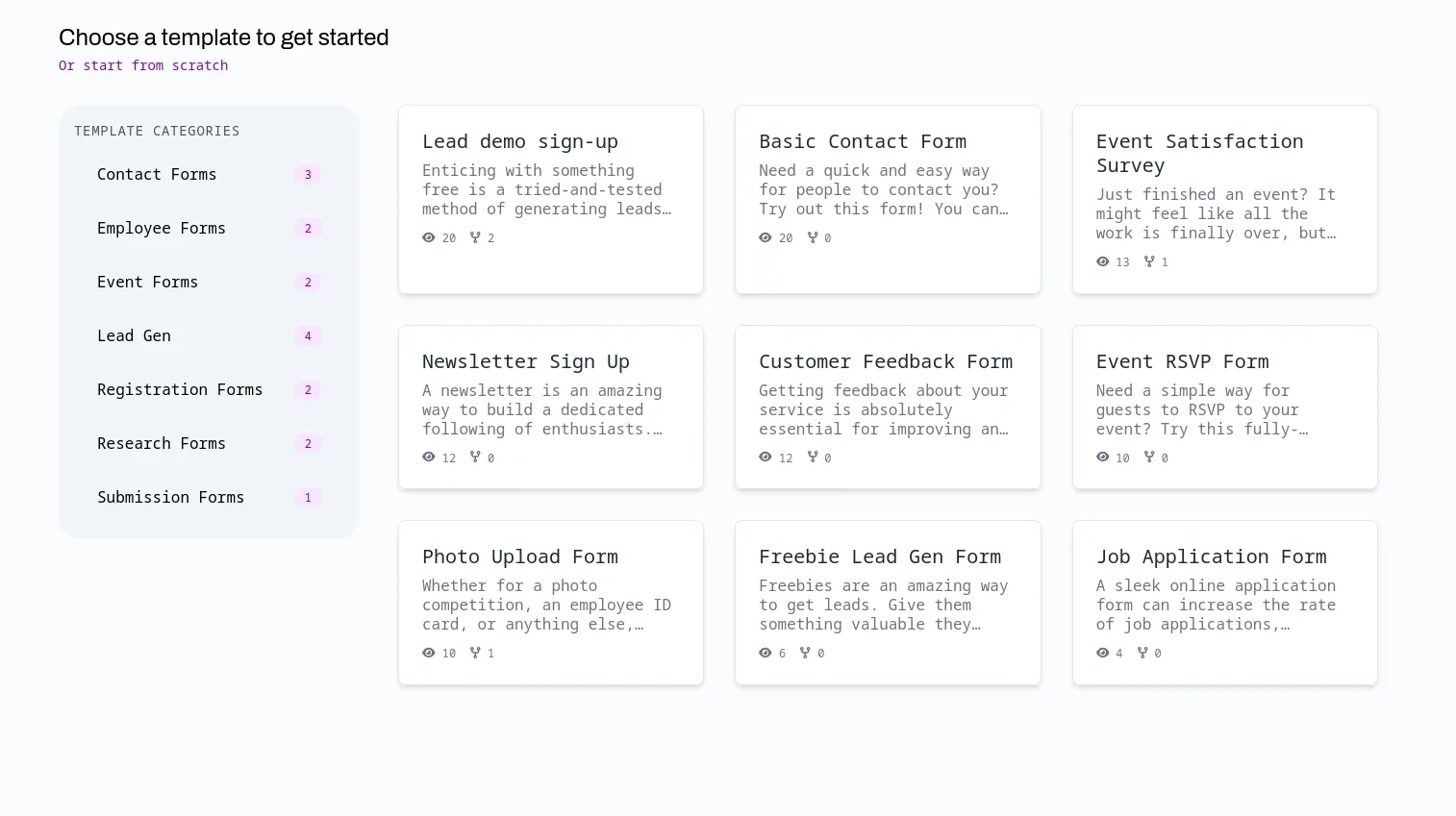Click the fork icon on Event RSVP Form card

pos(1150,457)
